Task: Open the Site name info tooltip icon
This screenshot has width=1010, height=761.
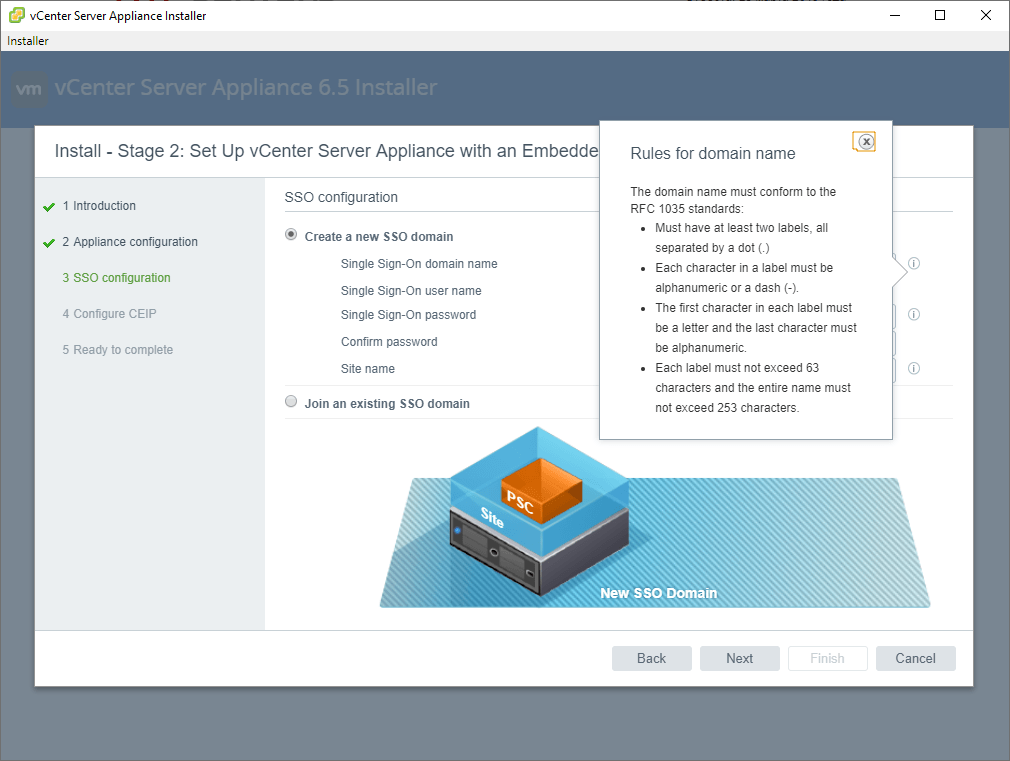Action: tap(914, 368)
